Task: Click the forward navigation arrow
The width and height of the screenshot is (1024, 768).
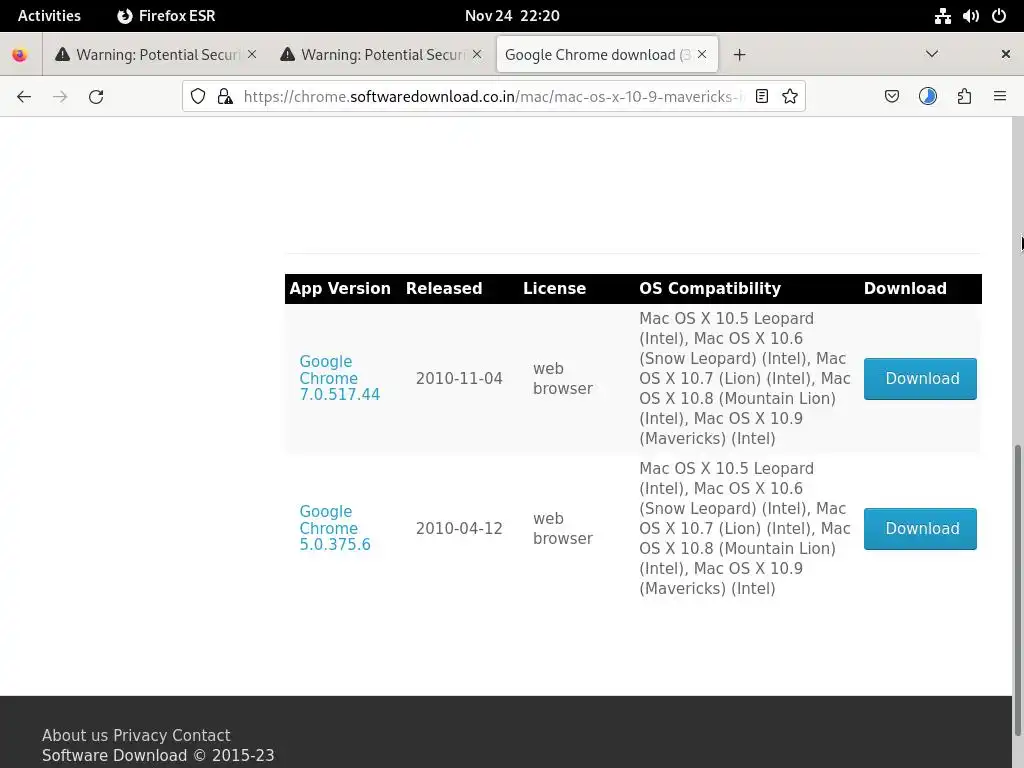Action: click(x=60, y=97)
